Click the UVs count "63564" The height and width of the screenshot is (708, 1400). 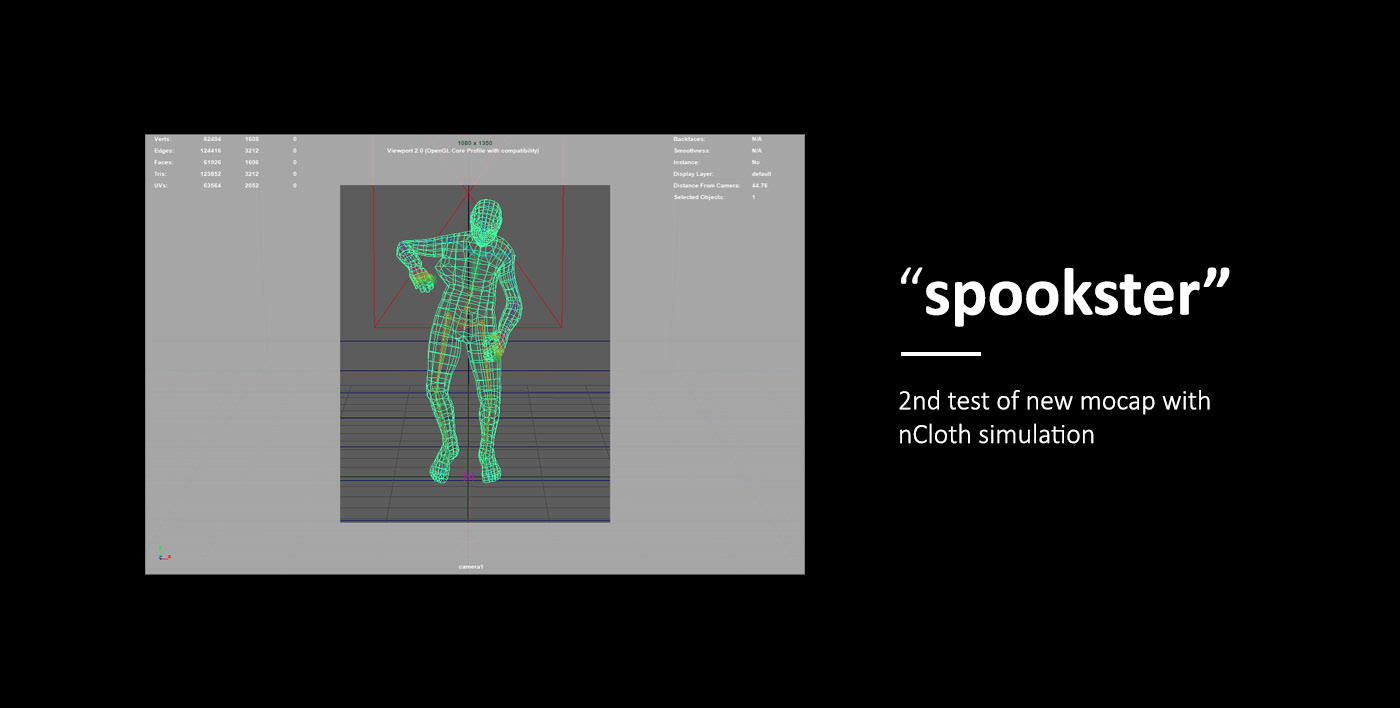[212, 186]
